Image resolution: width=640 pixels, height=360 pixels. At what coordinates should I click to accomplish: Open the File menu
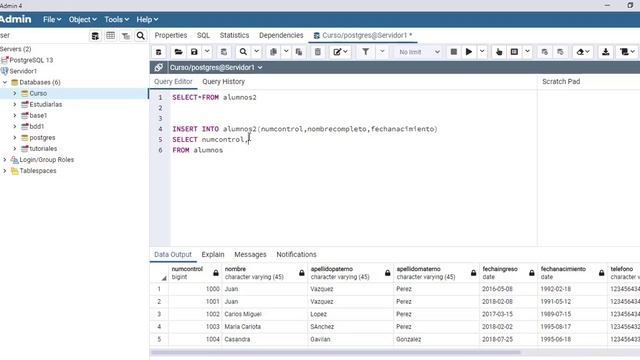(52, 19)
